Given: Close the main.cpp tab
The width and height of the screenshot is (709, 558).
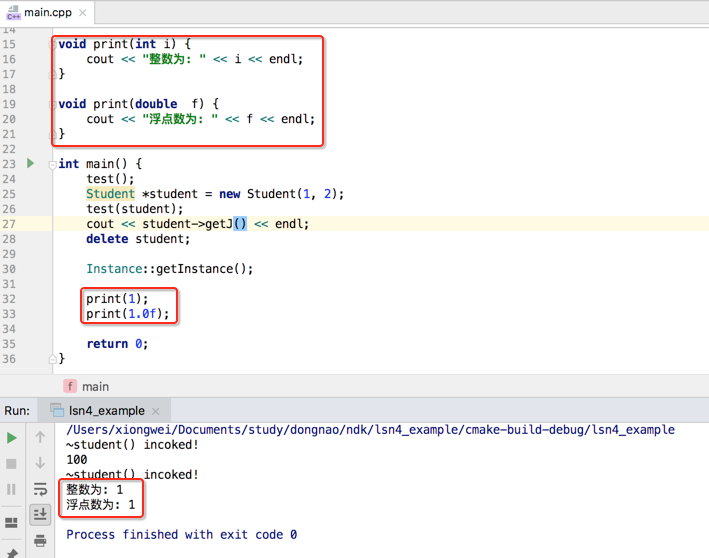Looking at the screenshot, I should tap(82, 13).
